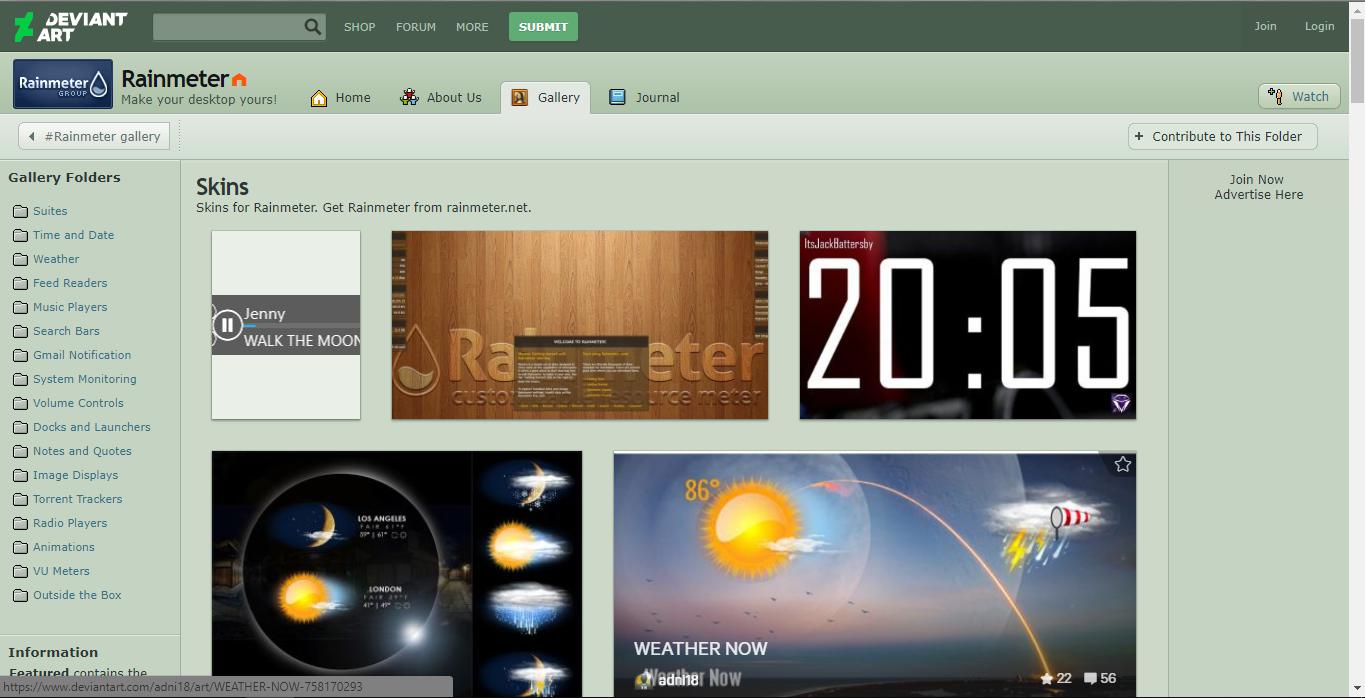Click the orange home icon beside the Rainmeter title
Screen dimensions: 1365x698
[239, 78]
